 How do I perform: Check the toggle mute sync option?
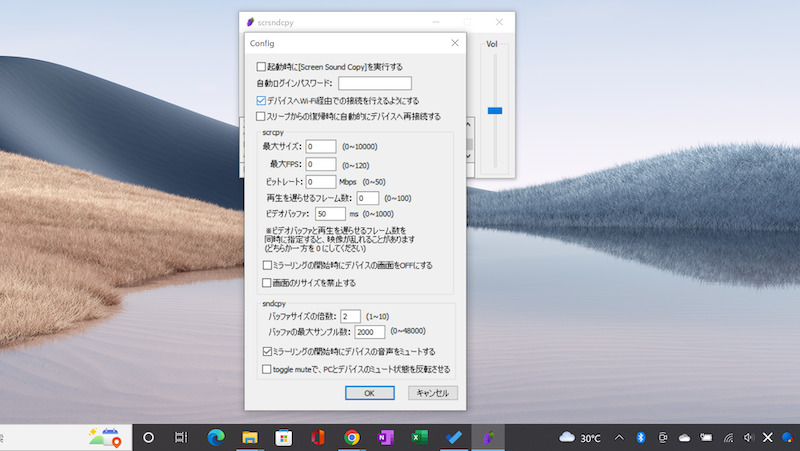tap(266, 369)
